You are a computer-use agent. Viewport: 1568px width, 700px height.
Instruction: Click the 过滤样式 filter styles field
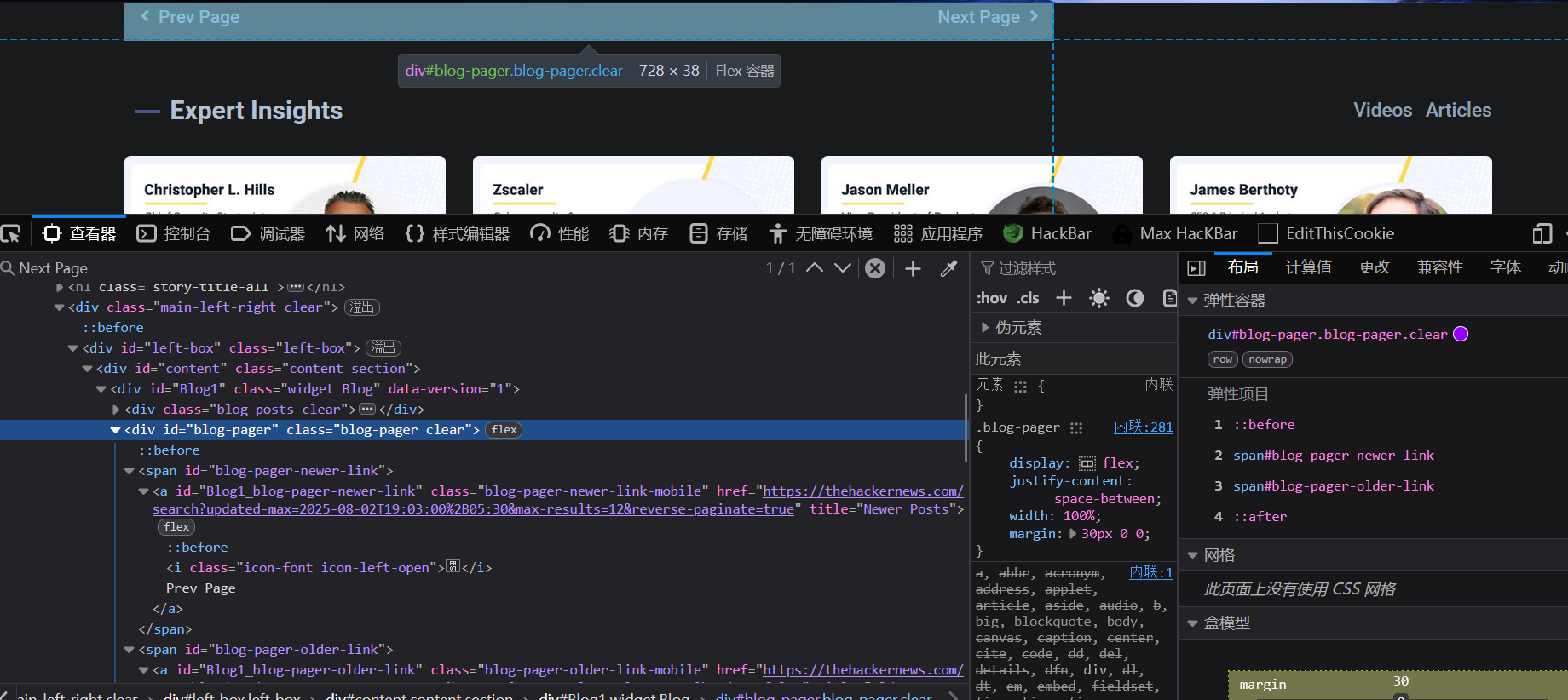[x=1074, y=268]
